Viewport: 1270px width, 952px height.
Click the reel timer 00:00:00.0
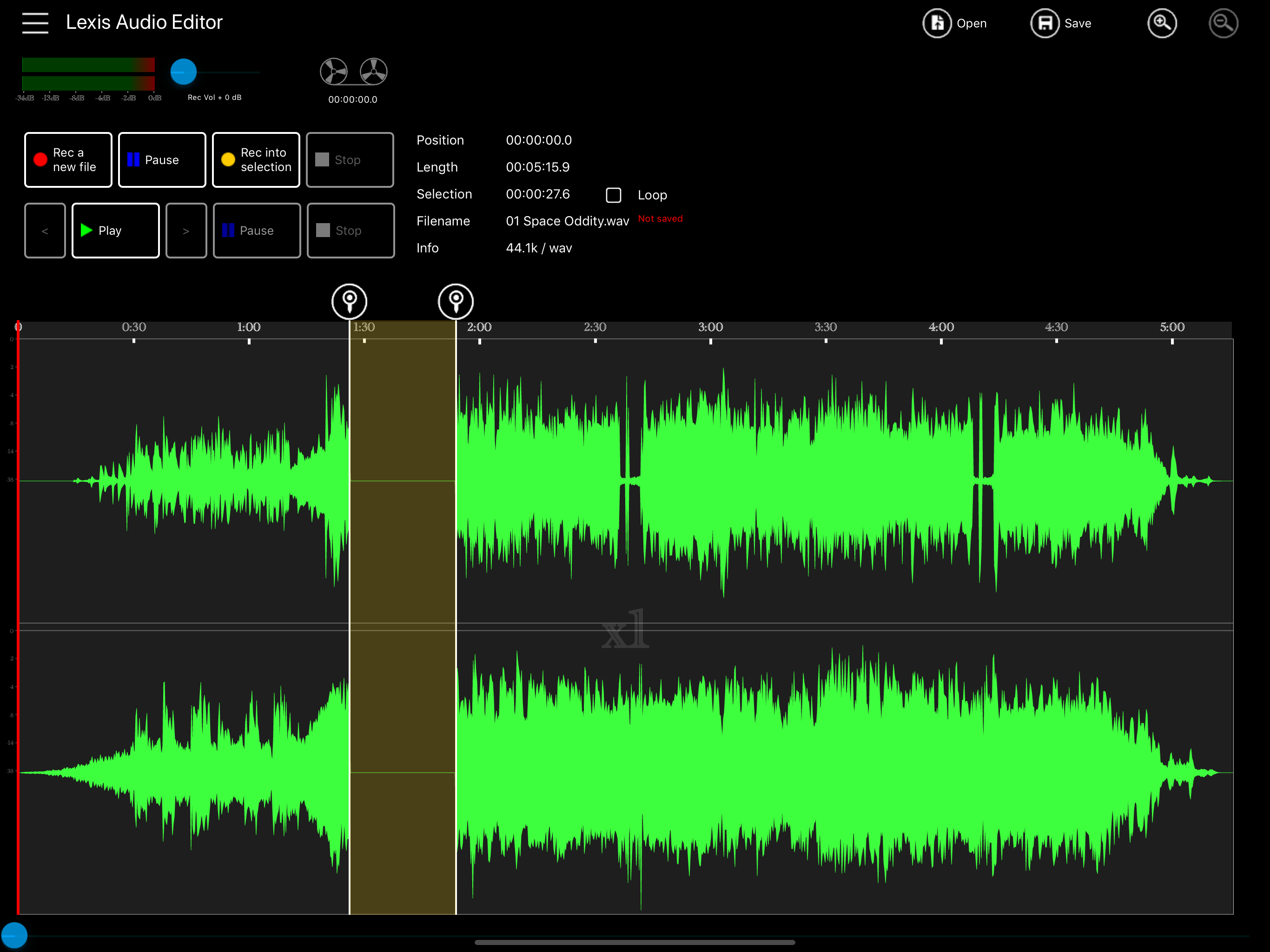[x=352, y=99]
